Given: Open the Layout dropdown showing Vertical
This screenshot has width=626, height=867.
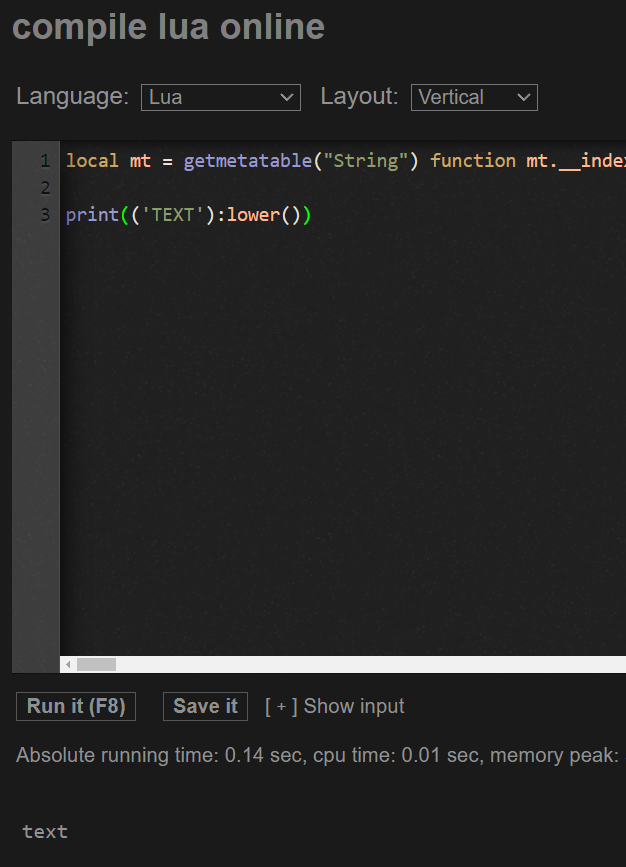Looking at the screenshot, I should click(474, 97).
